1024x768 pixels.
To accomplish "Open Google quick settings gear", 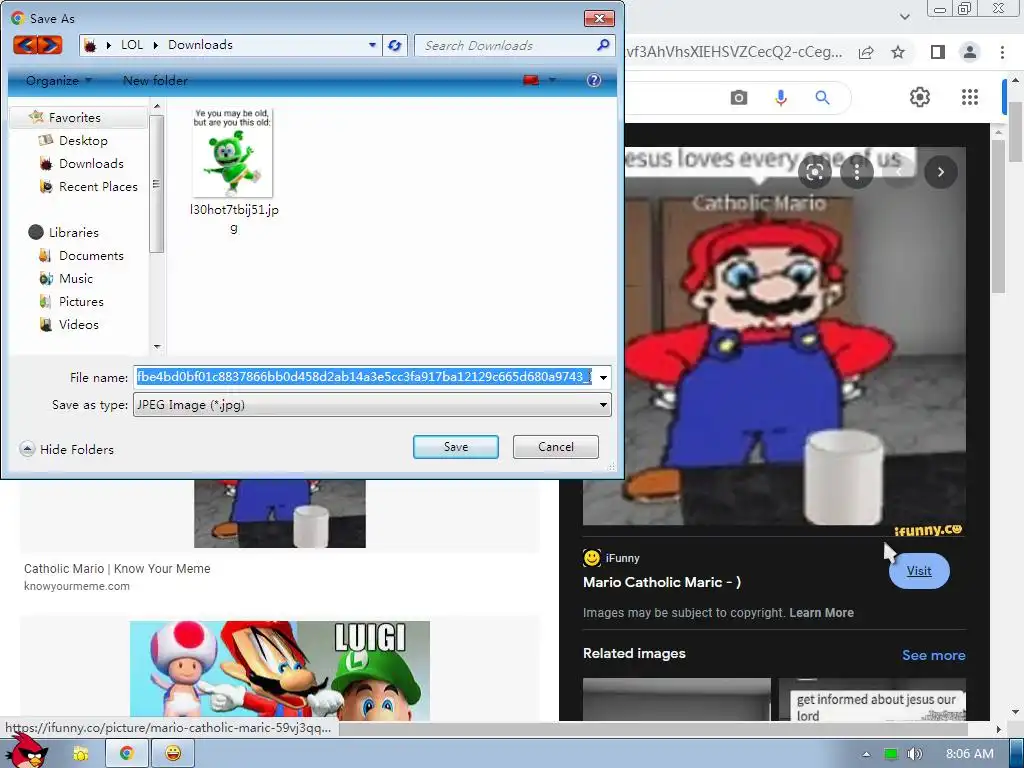I will click(920, 97).
